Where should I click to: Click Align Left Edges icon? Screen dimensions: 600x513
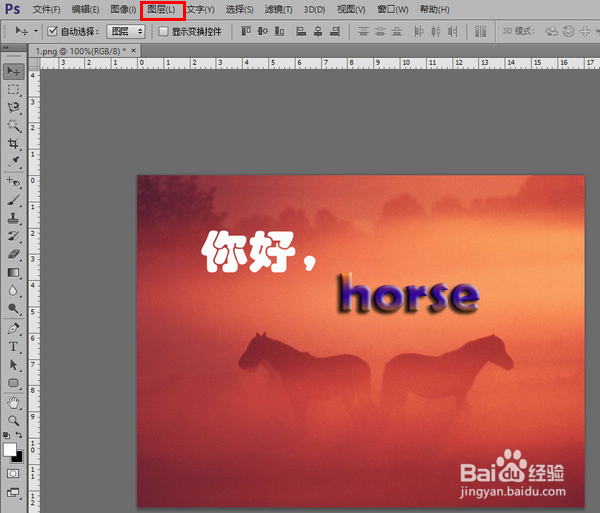[x=301, y=31]
